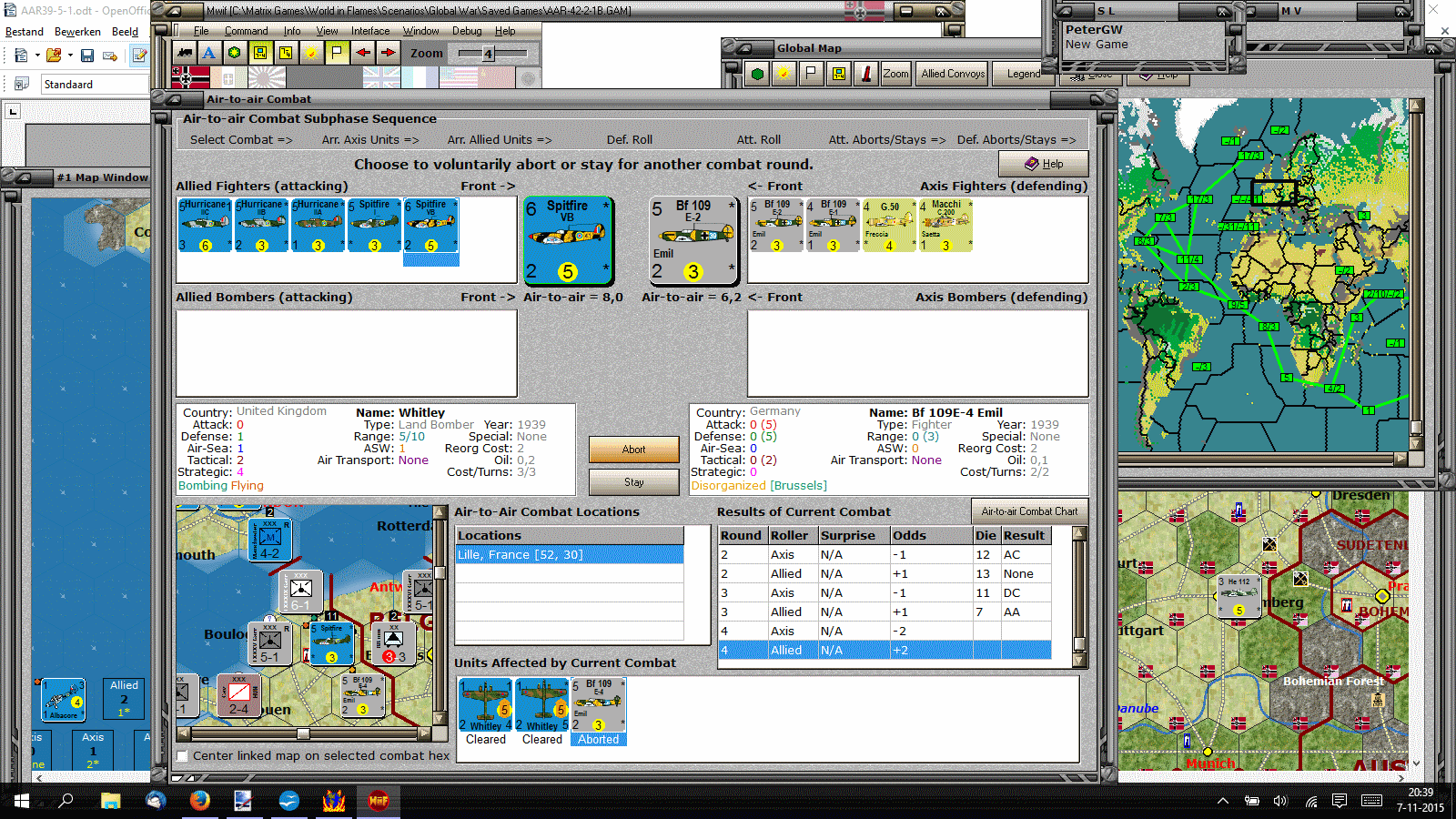Click the linked map horizontal scrollbar
1456x819 pixels.
tap(304, 733)
